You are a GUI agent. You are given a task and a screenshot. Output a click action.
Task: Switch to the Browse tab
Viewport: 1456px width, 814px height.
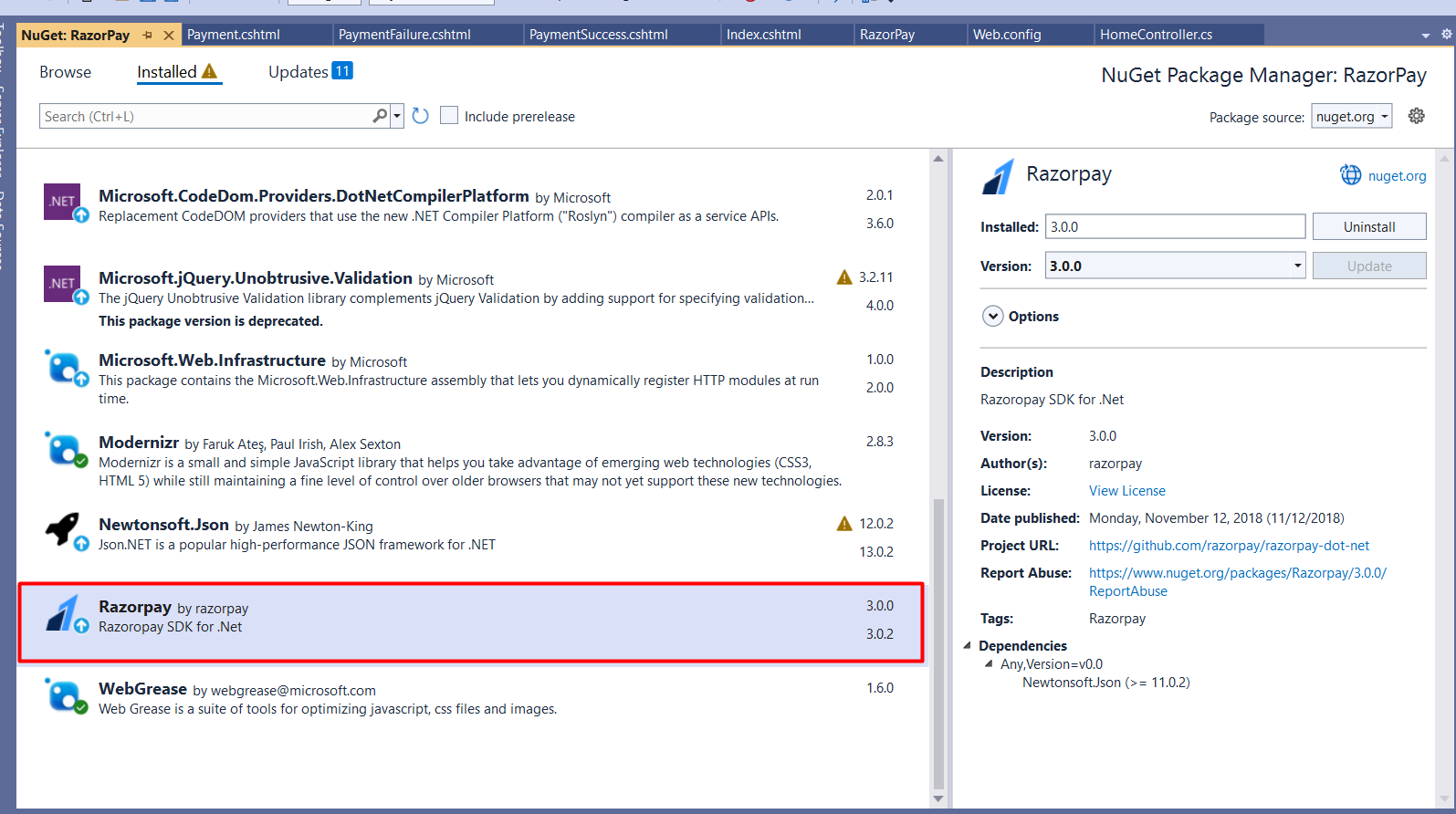65,72
